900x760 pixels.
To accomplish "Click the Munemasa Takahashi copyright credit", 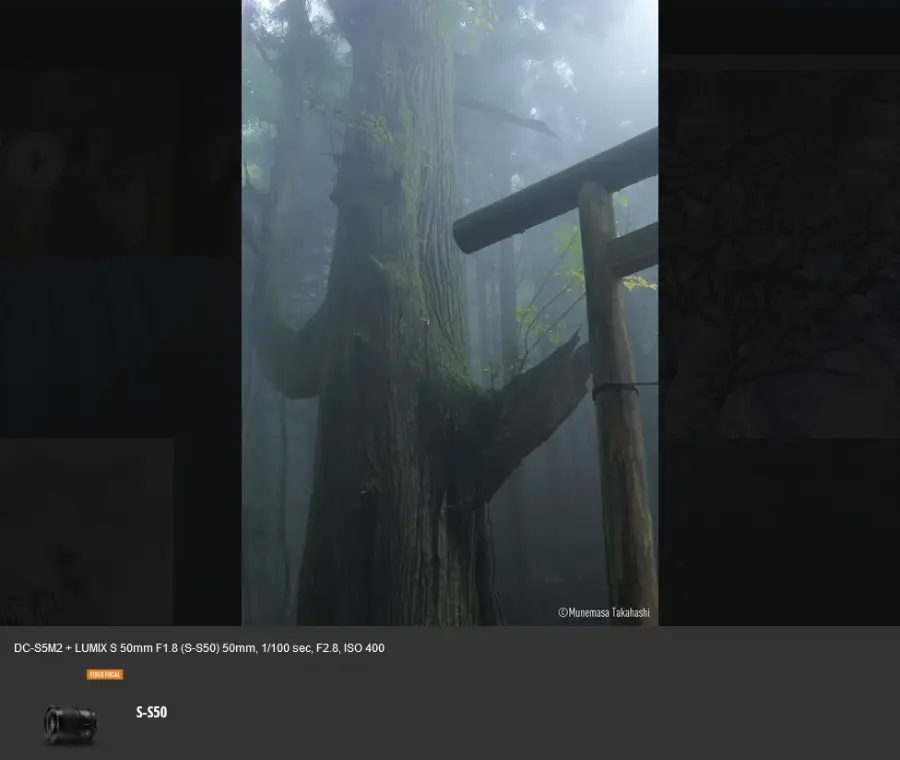I will click(x=603, y=612).
